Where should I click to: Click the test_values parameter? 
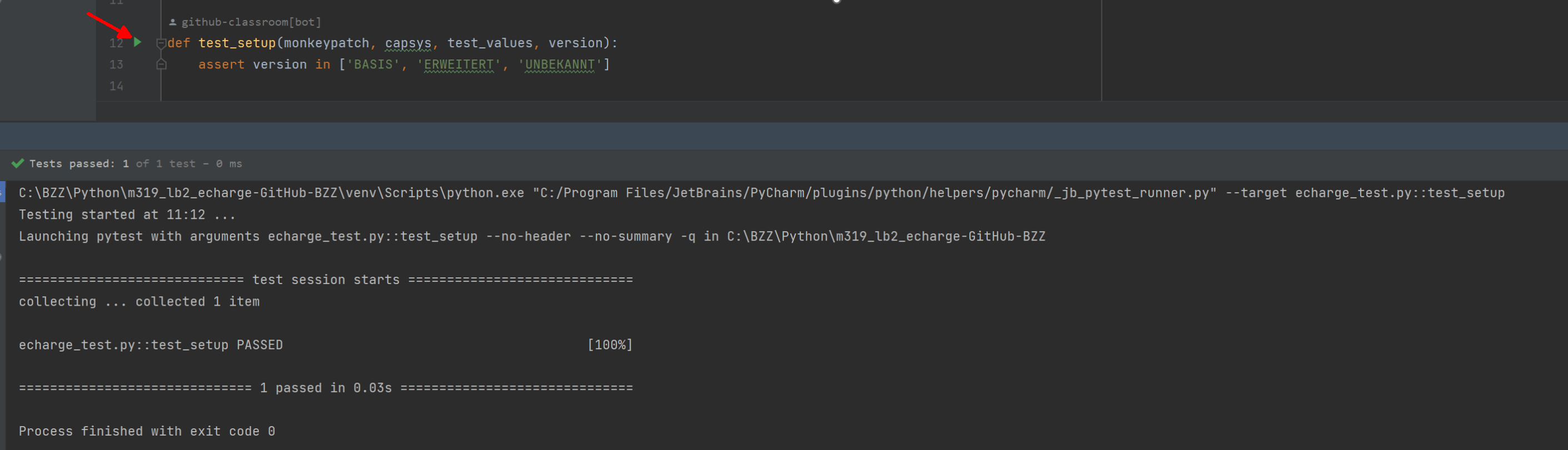tap(490, 43)
